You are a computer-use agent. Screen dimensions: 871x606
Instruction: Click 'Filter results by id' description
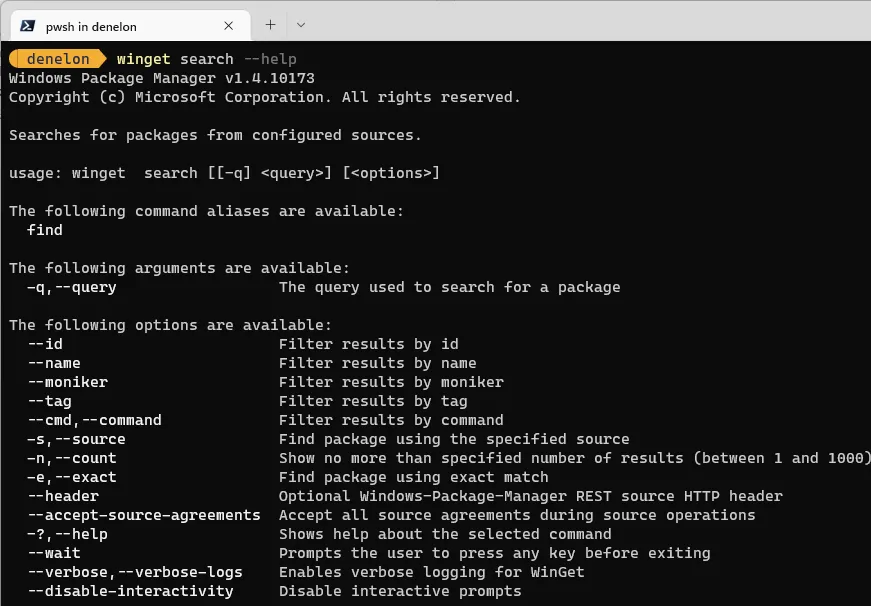point(369,344)
